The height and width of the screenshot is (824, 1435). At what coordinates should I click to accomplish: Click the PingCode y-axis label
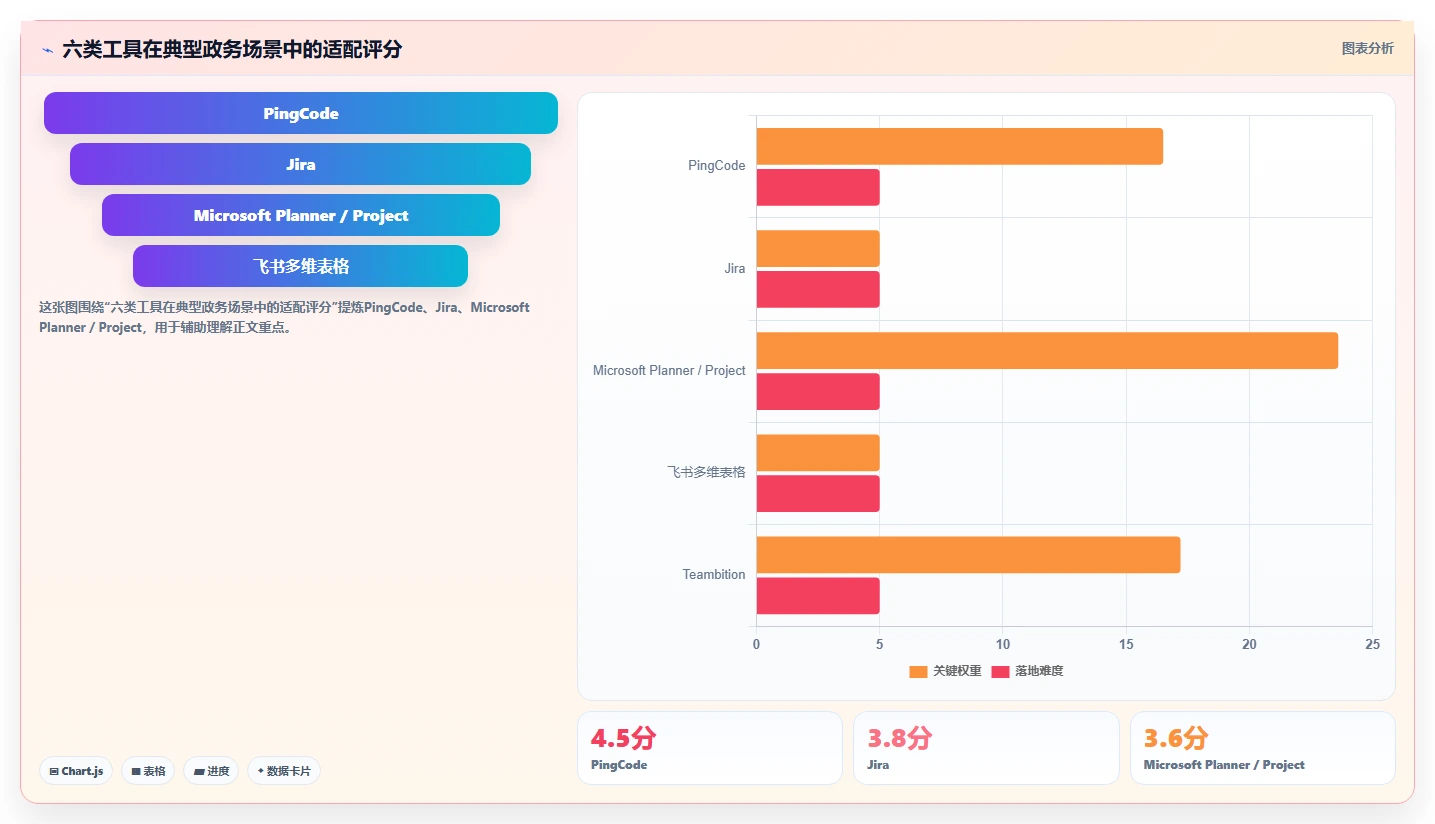pos(717,166)
